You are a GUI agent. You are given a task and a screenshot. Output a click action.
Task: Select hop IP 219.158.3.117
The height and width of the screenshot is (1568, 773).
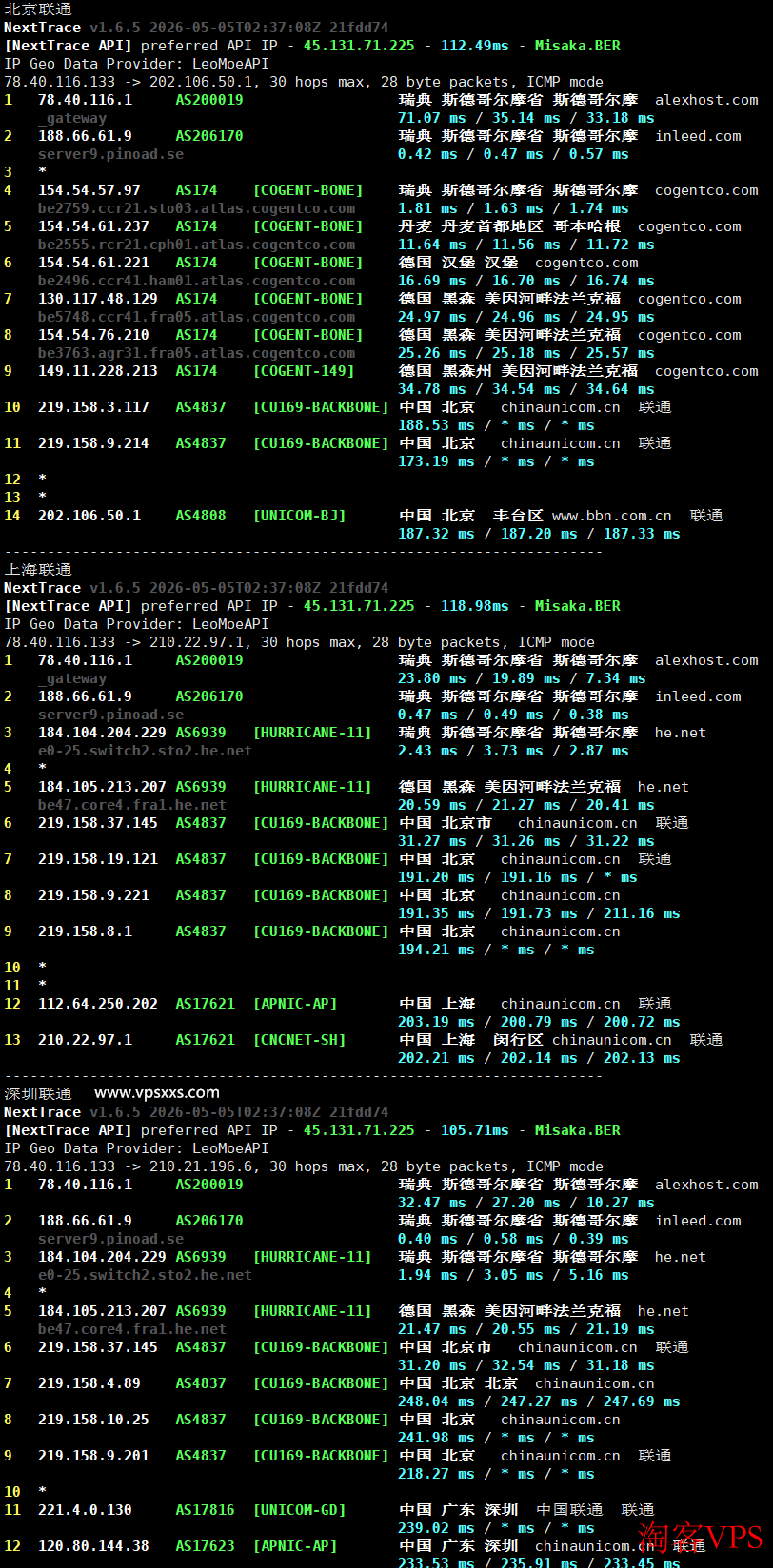[x=93, y=407]
